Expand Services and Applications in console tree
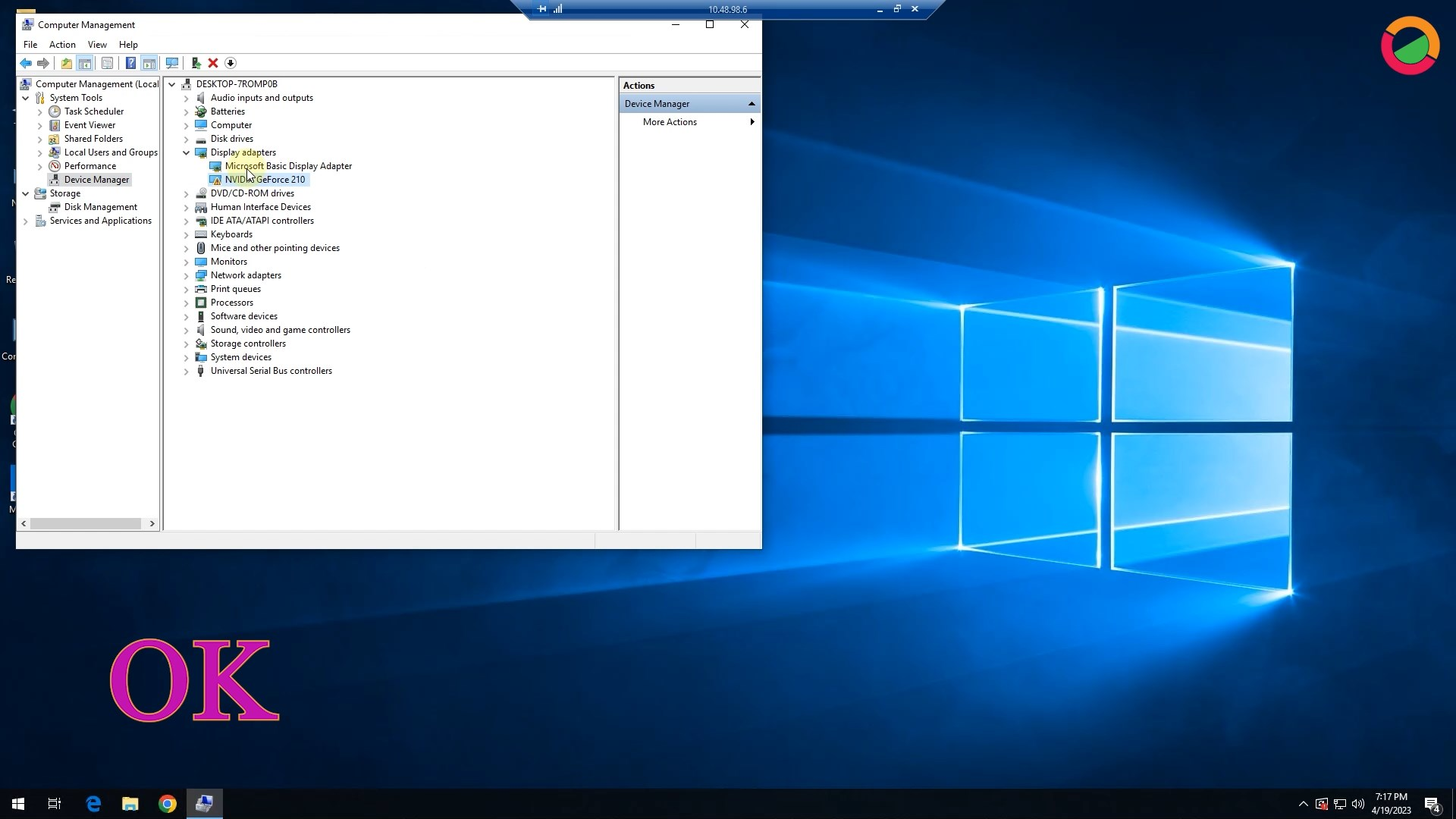Image resolution: width=1456 pixels, height=819 pixels. point(26,221)
